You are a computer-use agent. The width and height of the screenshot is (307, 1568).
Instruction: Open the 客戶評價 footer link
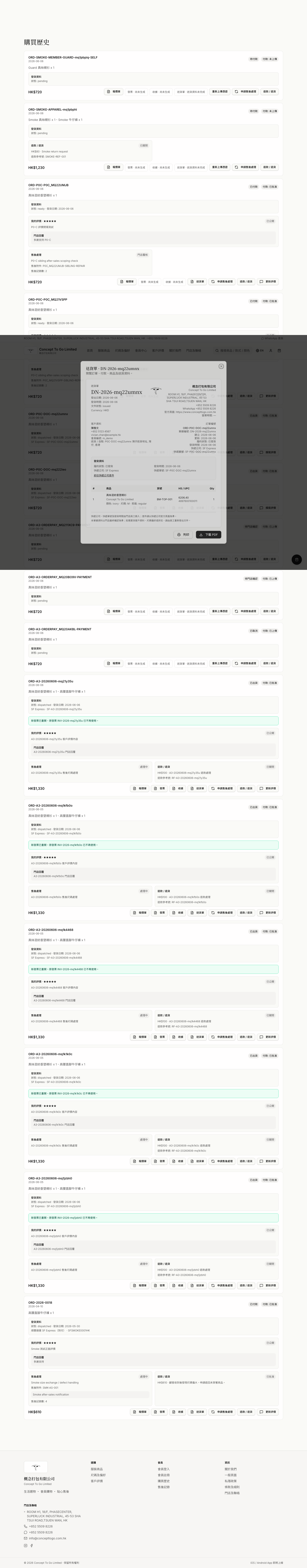click(x=97, y=1481)
